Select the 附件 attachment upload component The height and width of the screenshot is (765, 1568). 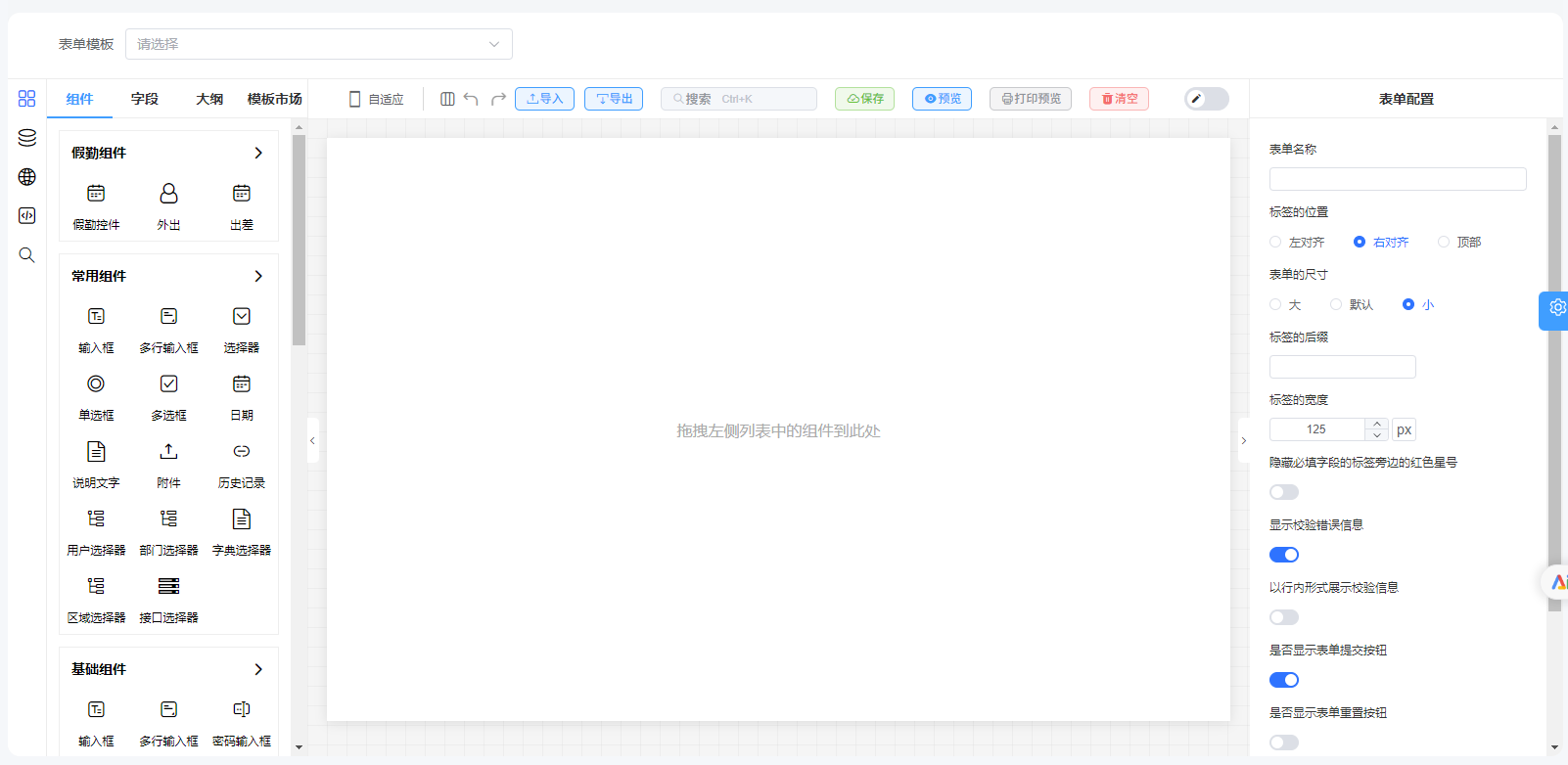tap(169, 464)
